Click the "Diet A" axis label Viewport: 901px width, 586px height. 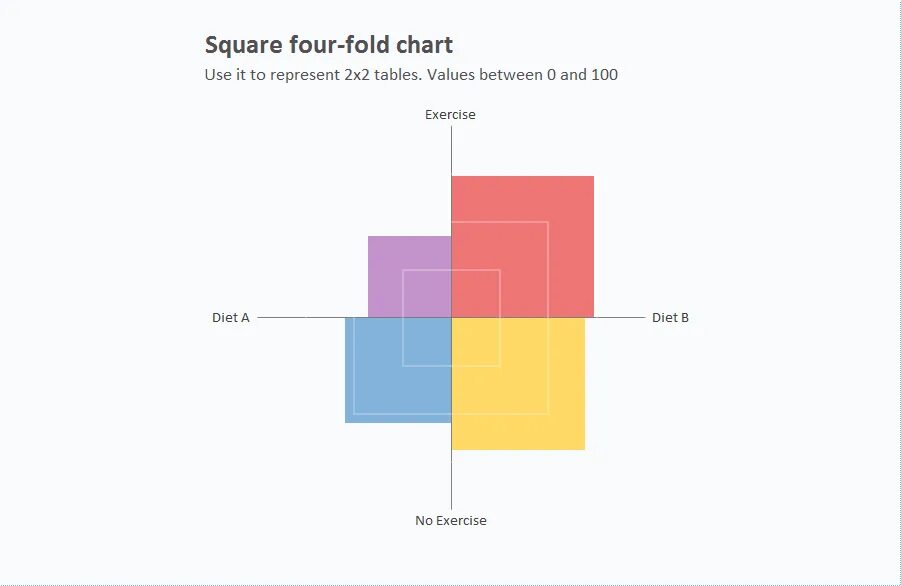(x=230, y=318)
